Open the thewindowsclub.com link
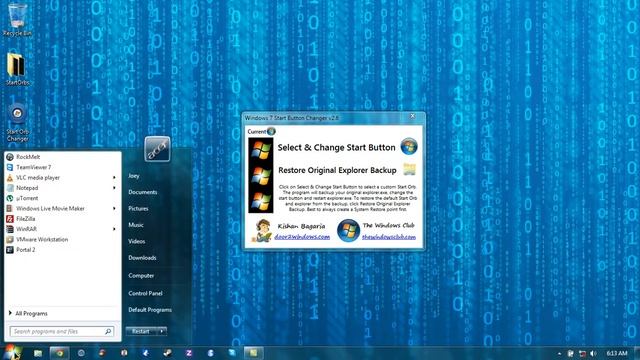Viewport: 640px width, 360px height. click(x=389, y=237)
